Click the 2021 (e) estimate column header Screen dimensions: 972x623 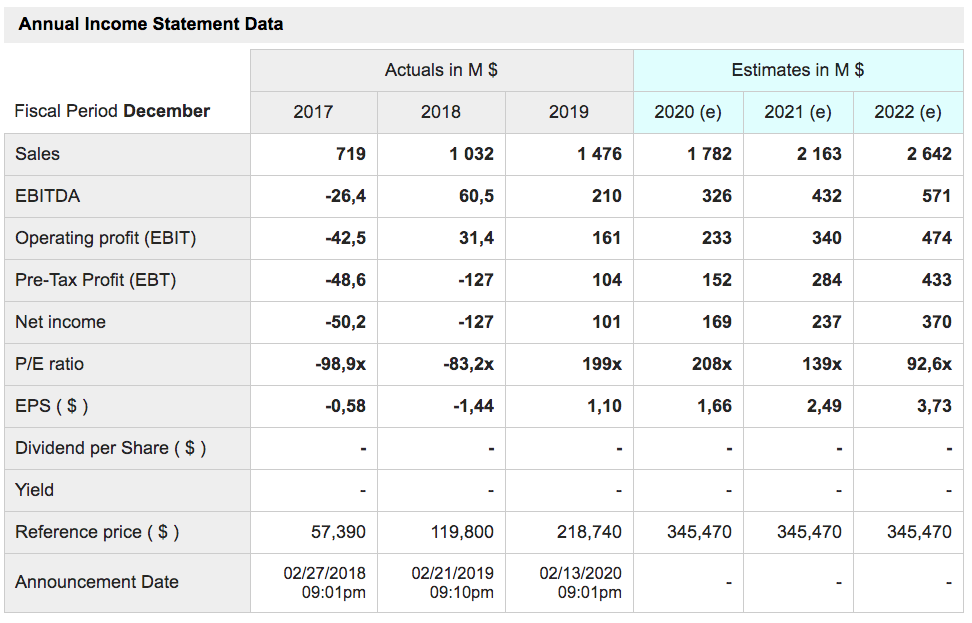click(798, 112)
